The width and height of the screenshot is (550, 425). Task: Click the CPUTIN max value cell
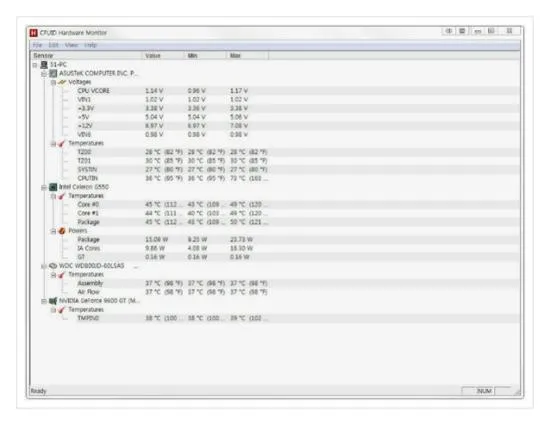pyautogui.click(x=249, y=178)
